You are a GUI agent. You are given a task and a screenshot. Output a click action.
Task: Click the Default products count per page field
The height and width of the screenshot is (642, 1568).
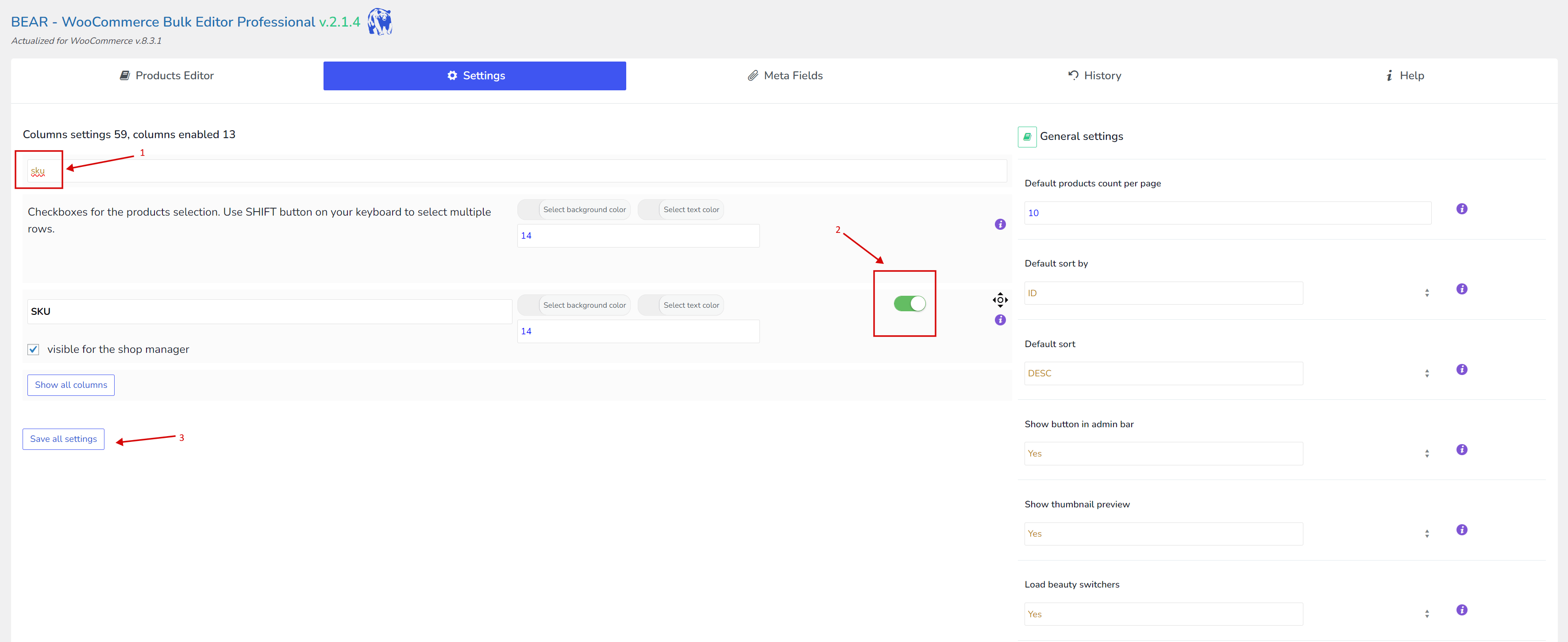tap(1228, 213)
